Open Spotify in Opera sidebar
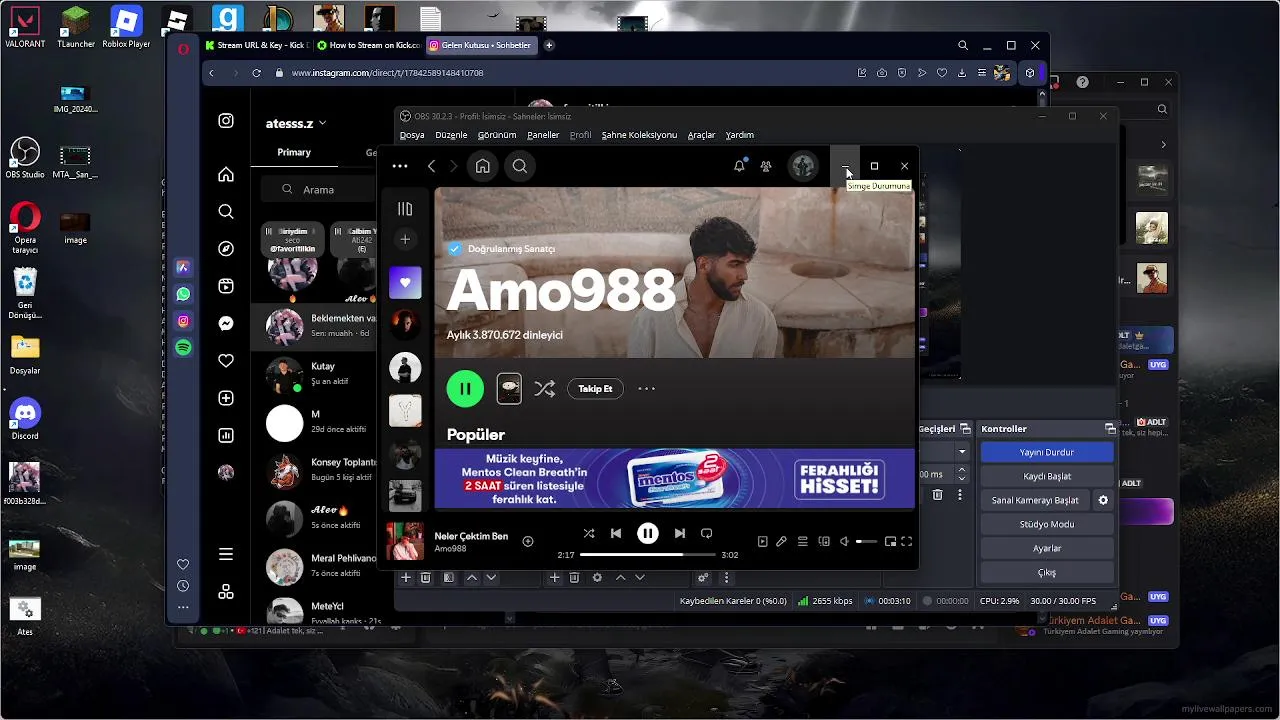Image resolution: width=1280 pixels, height=720 pixels. pos(183,348)
